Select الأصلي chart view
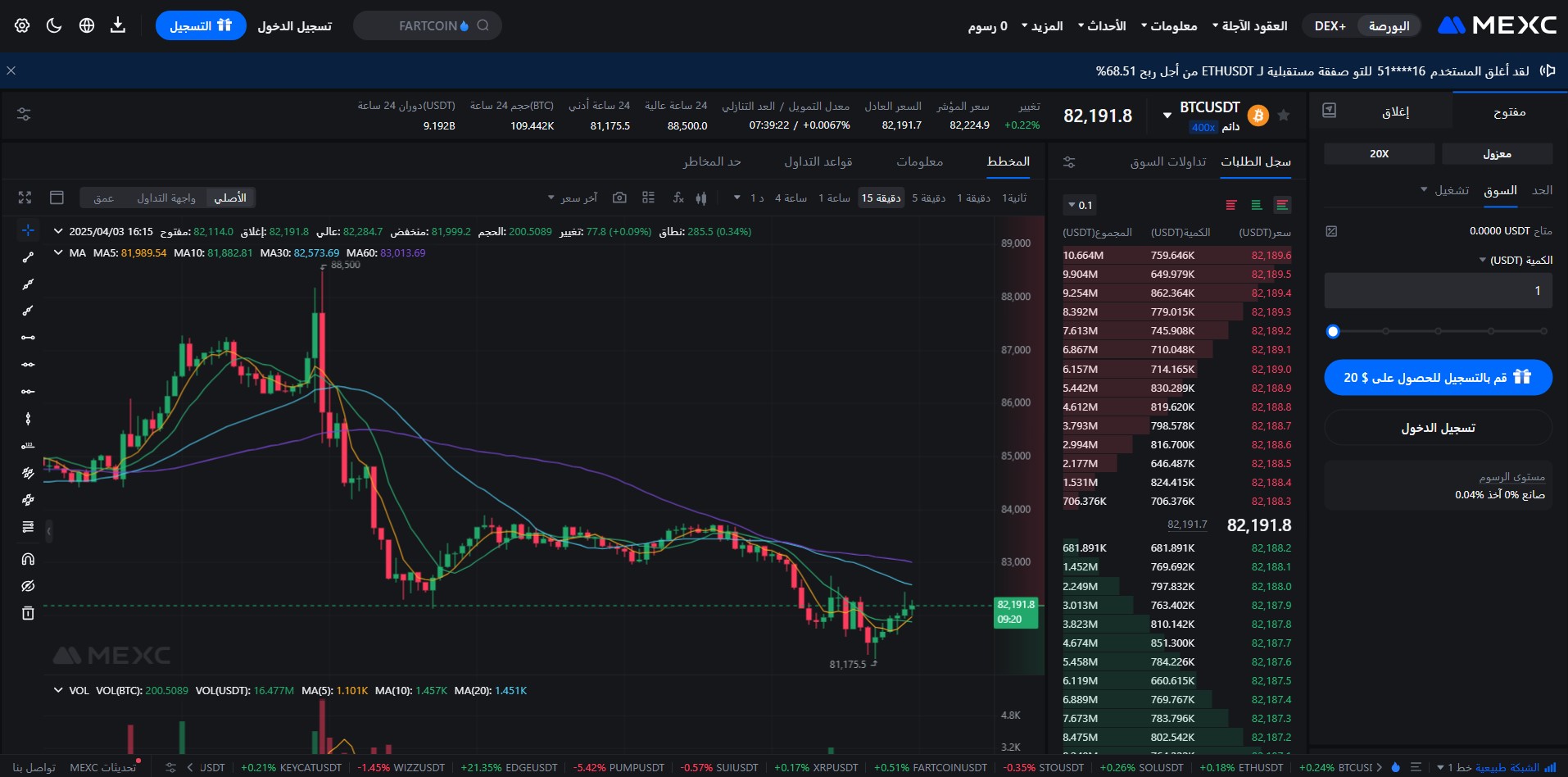 pyautogui.click(x=230, y=198)
